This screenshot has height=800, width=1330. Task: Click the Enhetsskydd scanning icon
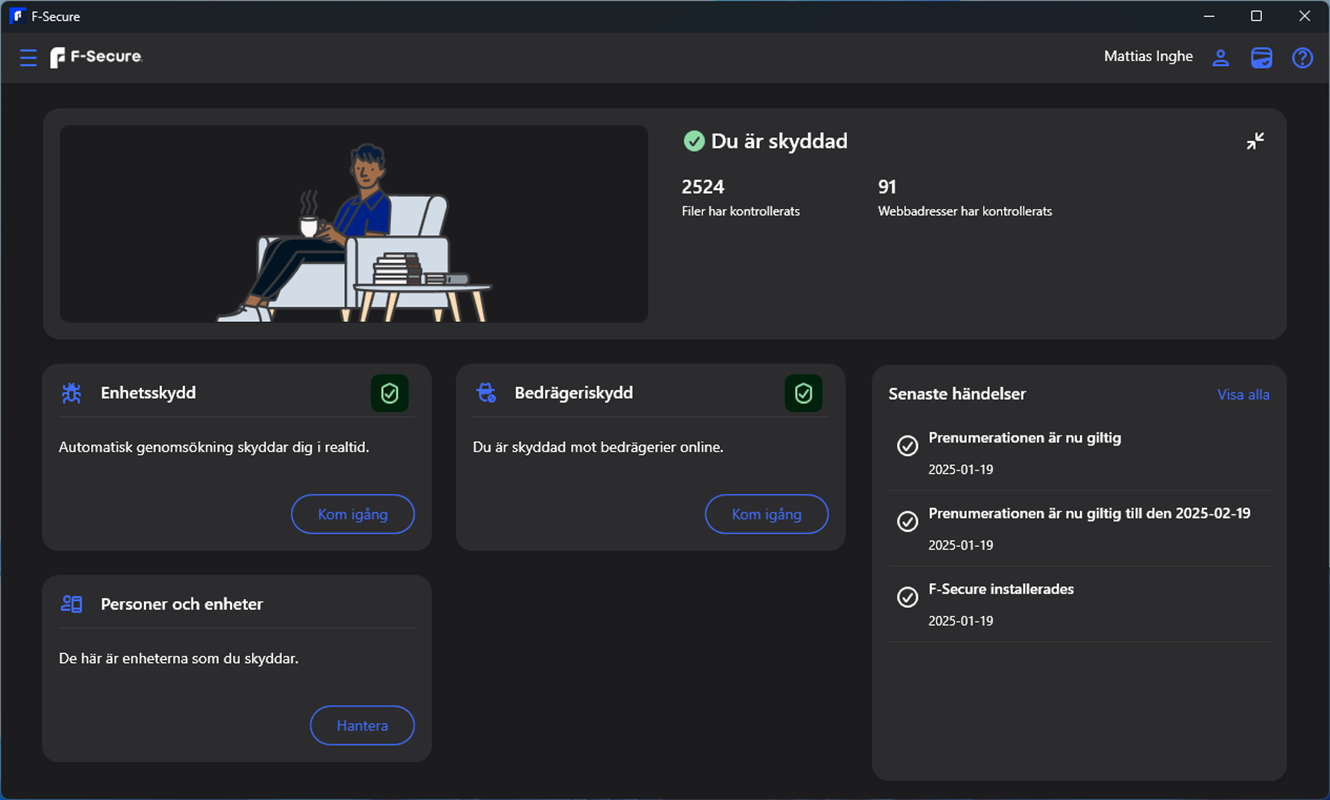click(71, 393)
